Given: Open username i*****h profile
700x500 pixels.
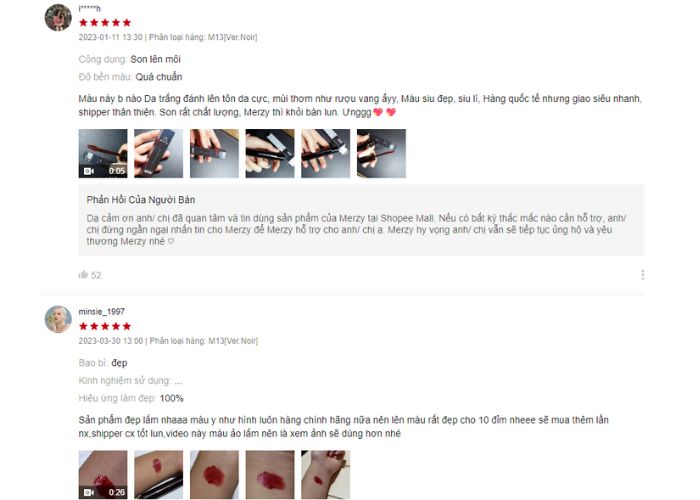Looking at the screenshot, I should tap(89, 8).
